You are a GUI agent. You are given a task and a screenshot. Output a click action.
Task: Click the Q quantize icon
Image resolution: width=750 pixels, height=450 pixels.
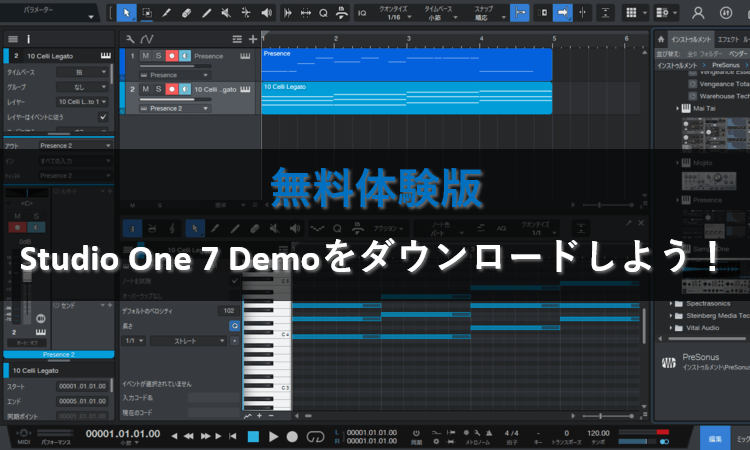pos(323,13)
